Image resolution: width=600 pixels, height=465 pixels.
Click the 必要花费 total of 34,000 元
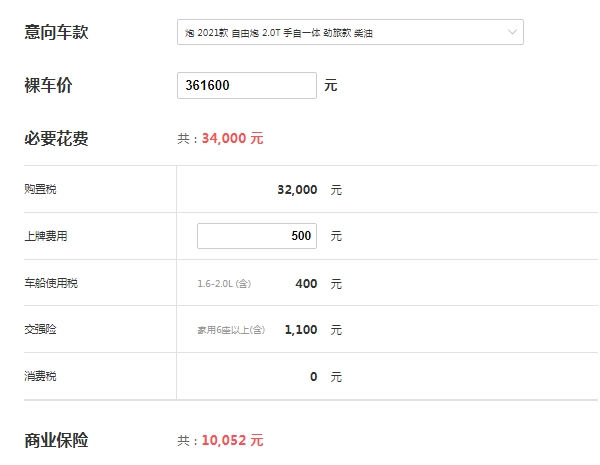coord(233,138)
